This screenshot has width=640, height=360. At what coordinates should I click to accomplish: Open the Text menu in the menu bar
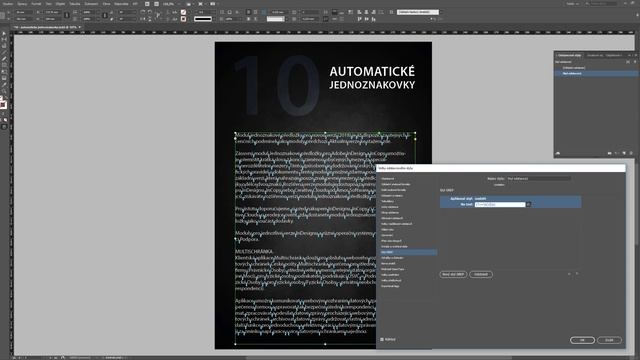[49, 4]
